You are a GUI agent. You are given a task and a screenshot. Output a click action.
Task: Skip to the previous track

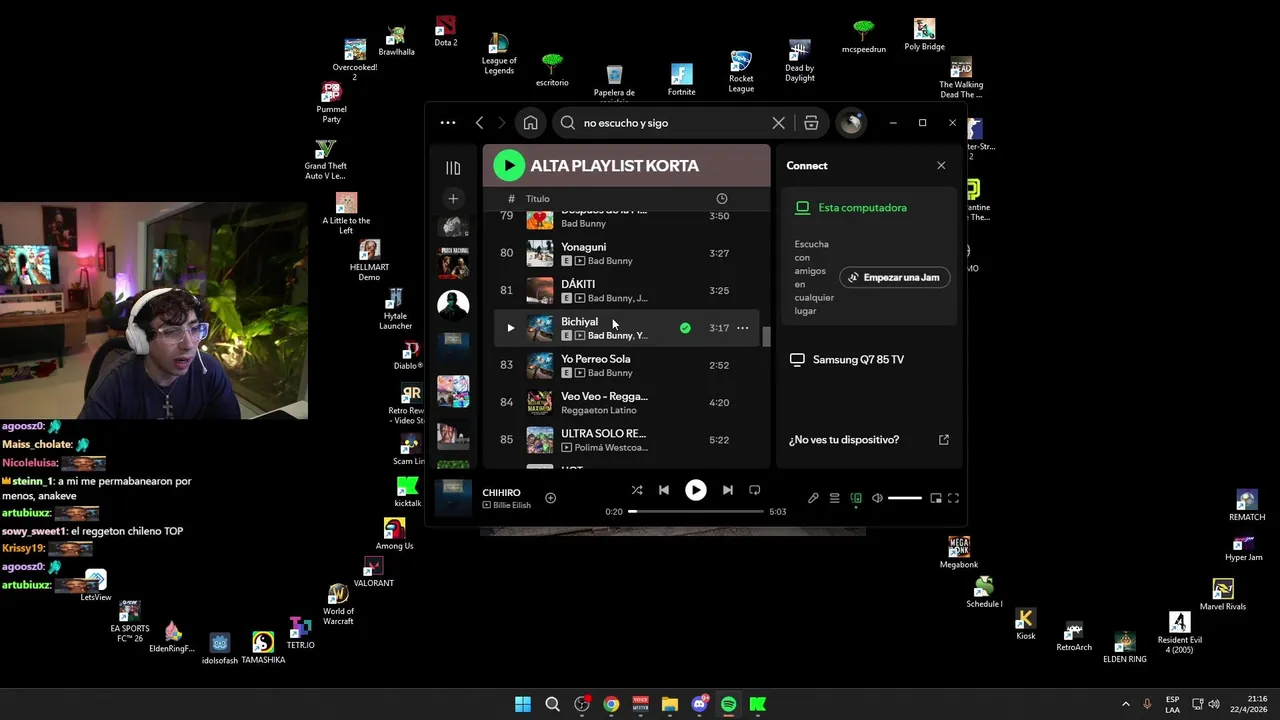664,490
